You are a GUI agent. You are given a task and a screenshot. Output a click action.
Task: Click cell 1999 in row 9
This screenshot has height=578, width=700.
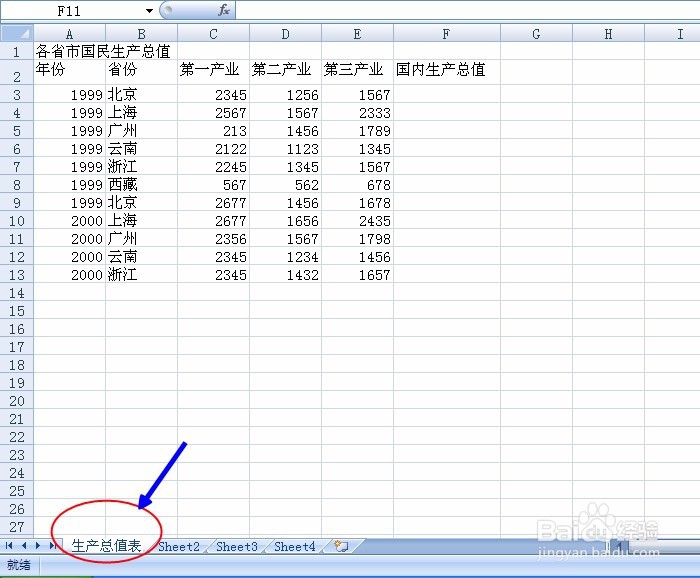coord(70,203)
